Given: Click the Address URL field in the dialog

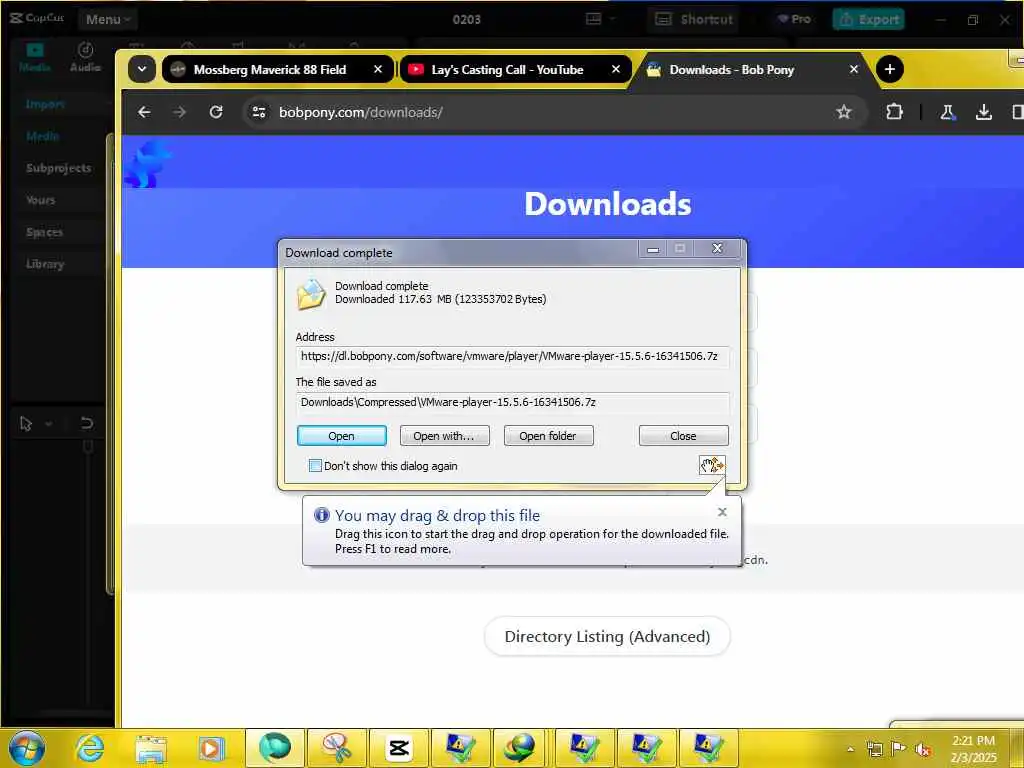Looking at the screenshot, I should coord(512,357).
